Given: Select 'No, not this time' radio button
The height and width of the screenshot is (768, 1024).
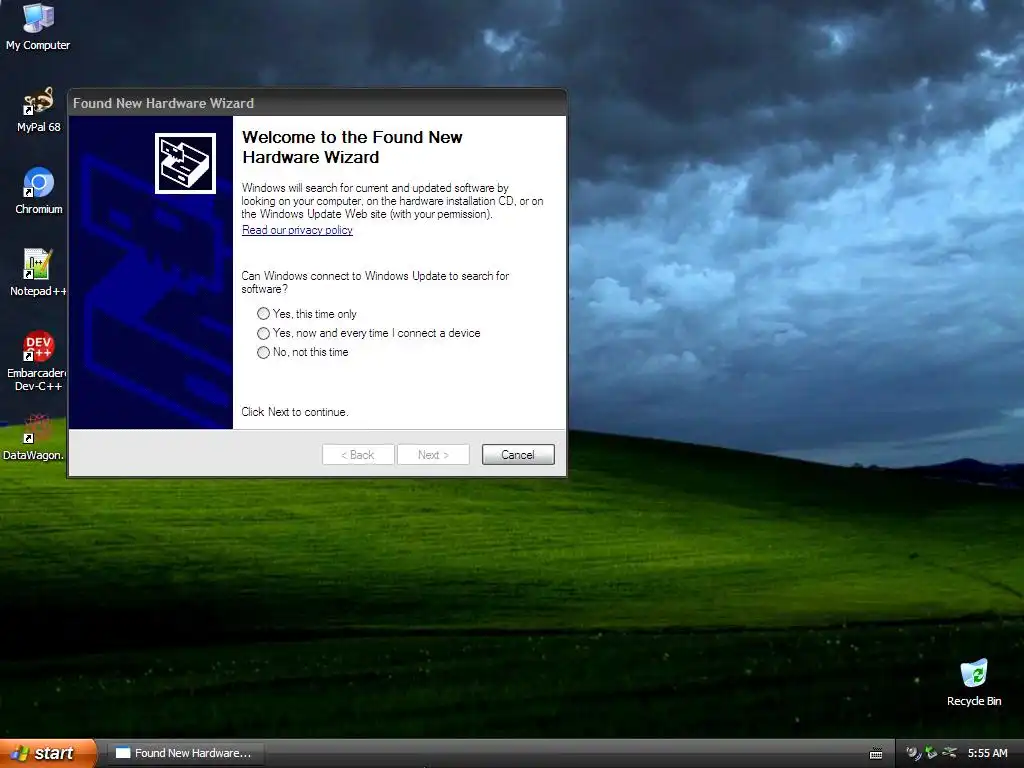Looking at the screenshot, I should [263, 353].
